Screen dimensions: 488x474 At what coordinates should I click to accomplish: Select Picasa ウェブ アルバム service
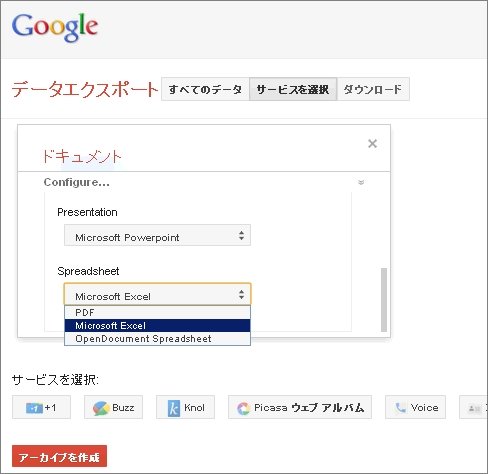300,407
